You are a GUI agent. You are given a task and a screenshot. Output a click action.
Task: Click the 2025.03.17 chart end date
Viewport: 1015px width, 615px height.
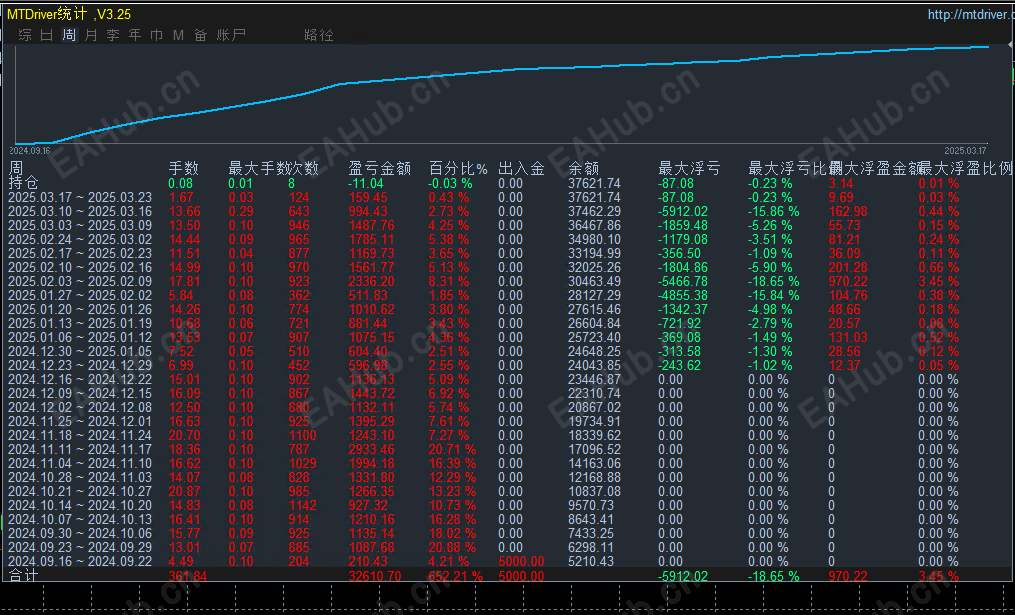pyautogui.click(x=965, y=151)
